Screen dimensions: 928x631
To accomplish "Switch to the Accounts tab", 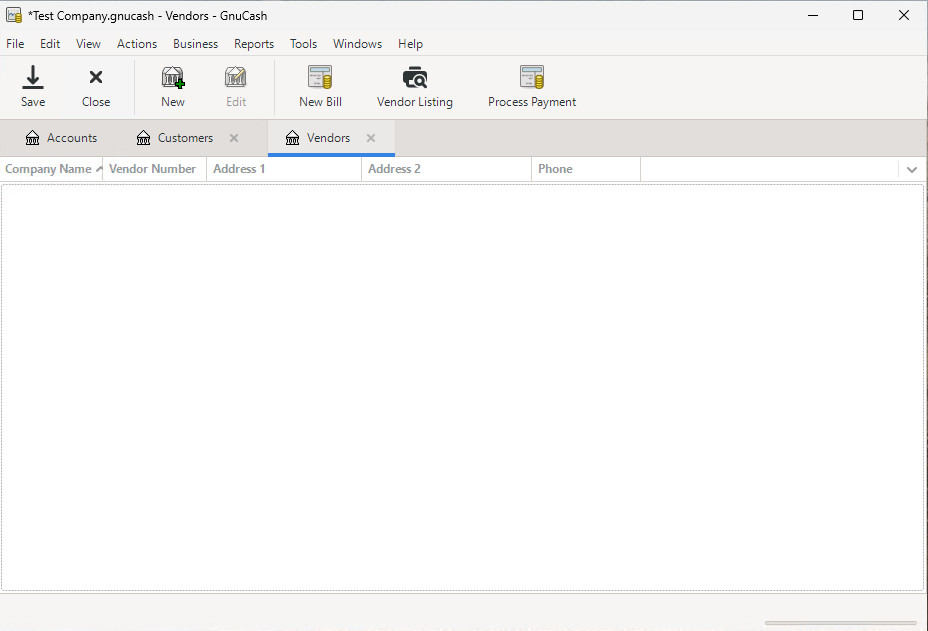I will (61, 138).
